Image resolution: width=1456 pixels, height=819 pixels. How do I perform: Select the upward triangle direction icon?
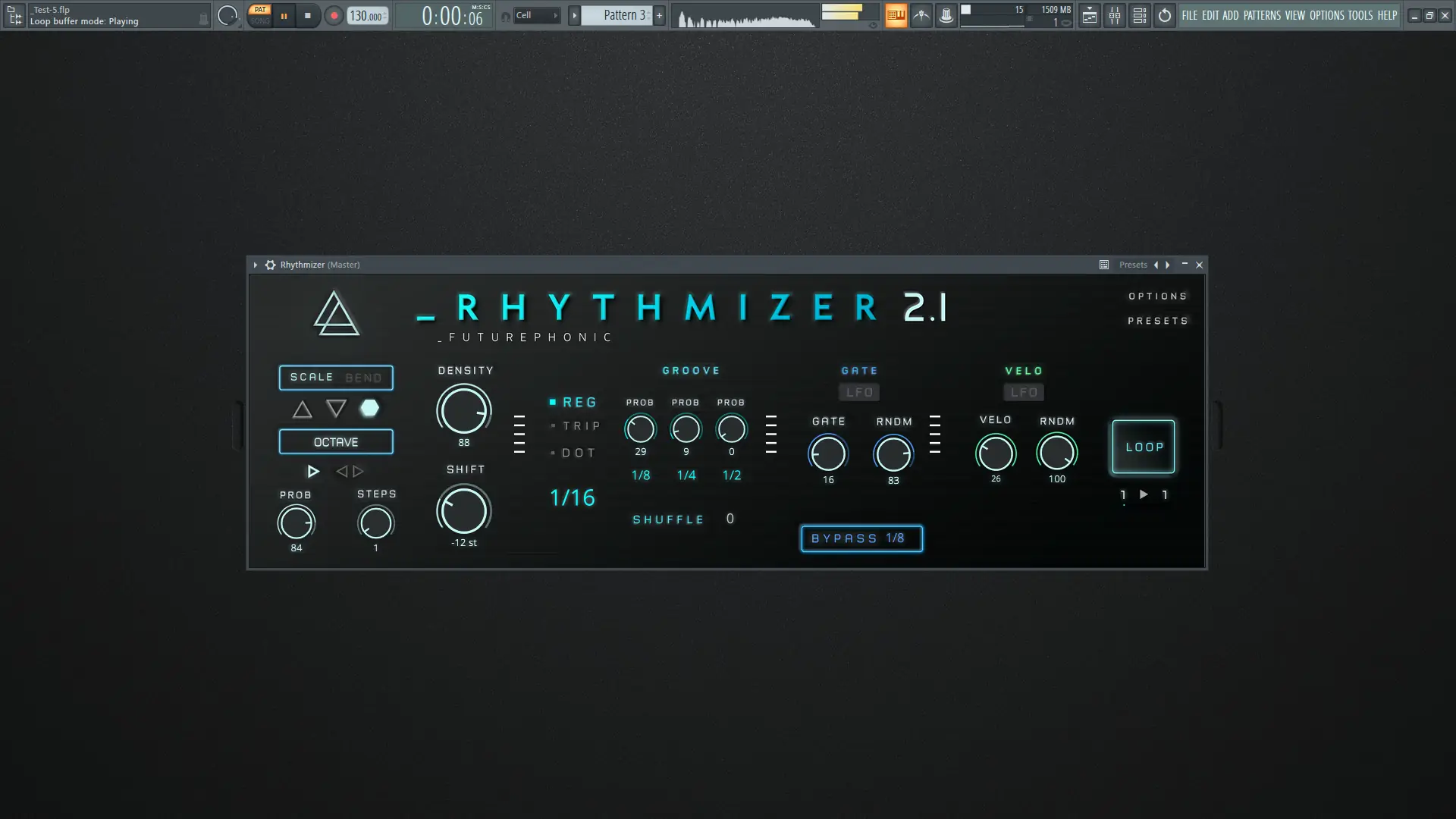tap(302, 409)
